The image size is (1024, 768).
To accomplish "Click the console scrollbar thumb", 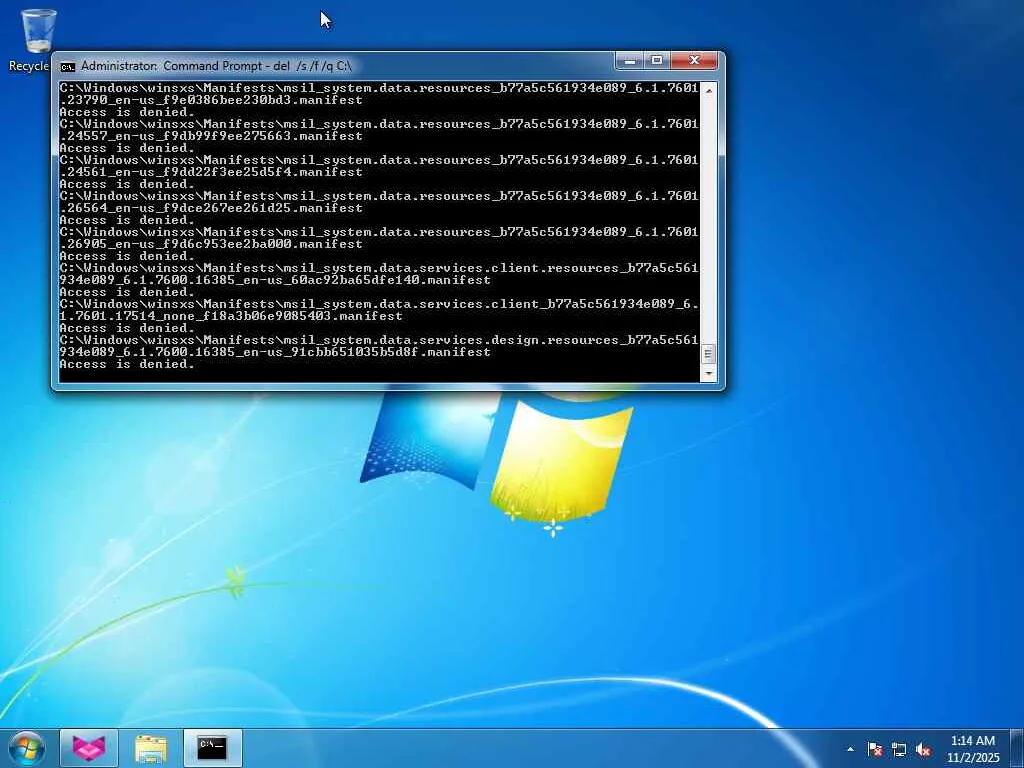I will tap(709, 354).
